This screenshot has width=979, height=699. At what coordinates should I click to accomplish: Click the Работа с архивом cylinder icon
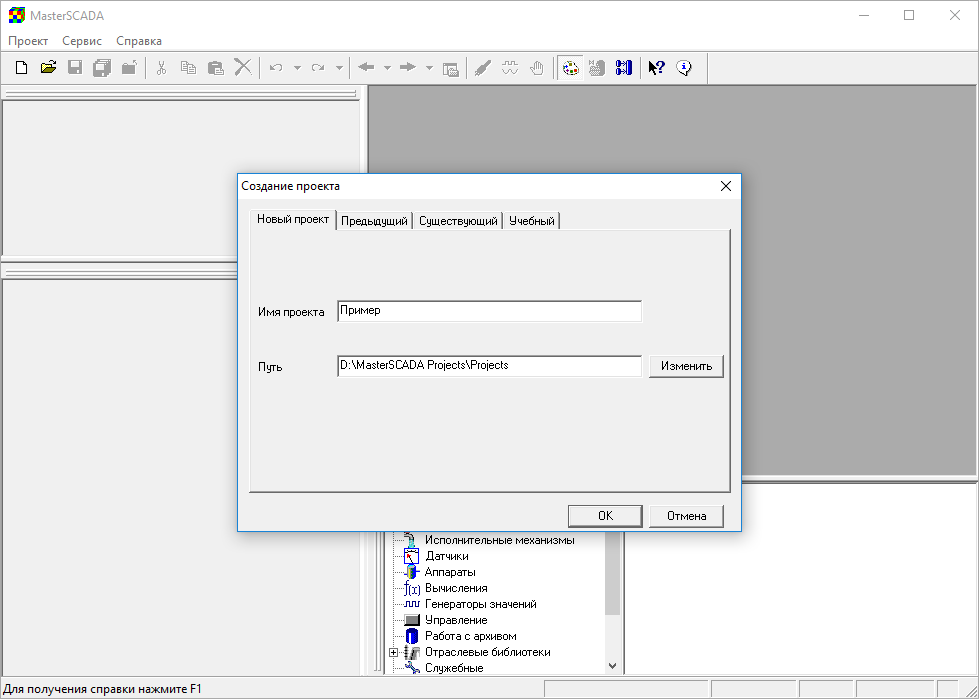[x=412, y=636]
